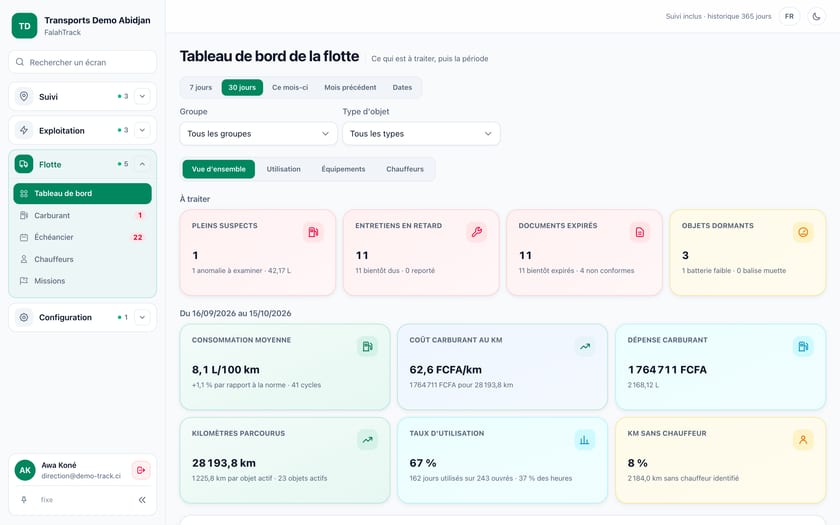Toggle the fixe sidebar pin option
This screenshot has height=525, width=840.
tap(47, 500)
